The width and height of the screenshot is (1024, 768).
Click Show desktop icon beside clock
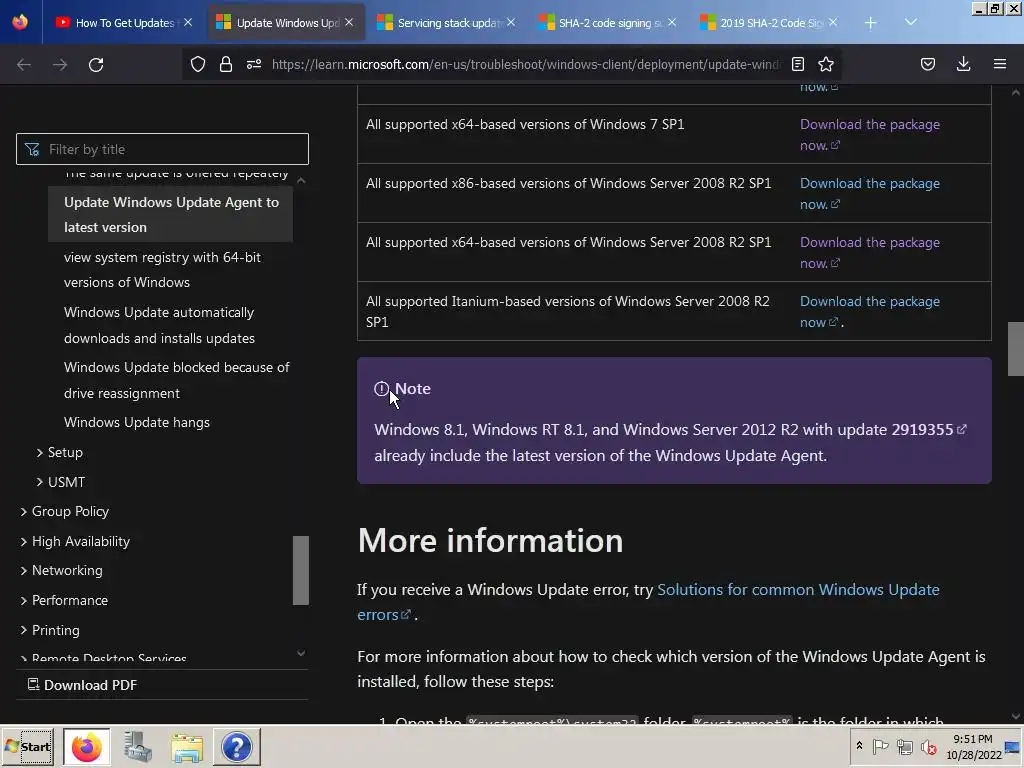[1013, 746]
